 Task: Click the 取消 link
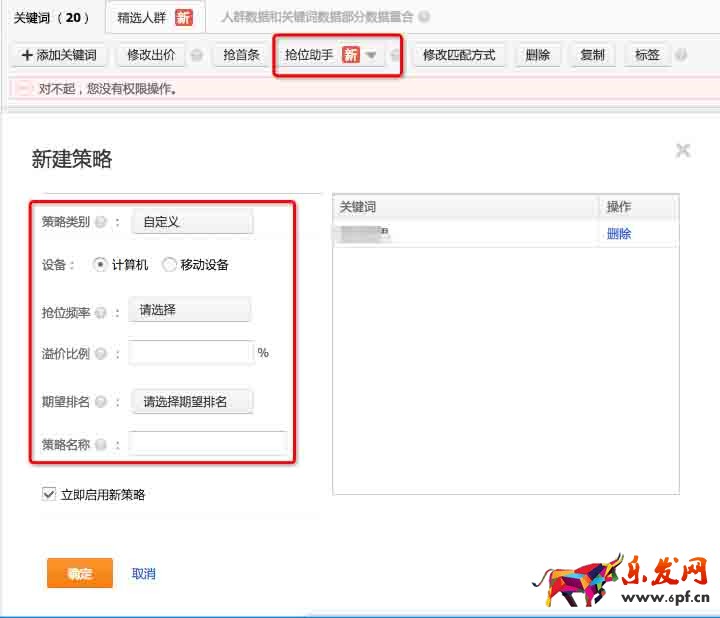point(144,574)
